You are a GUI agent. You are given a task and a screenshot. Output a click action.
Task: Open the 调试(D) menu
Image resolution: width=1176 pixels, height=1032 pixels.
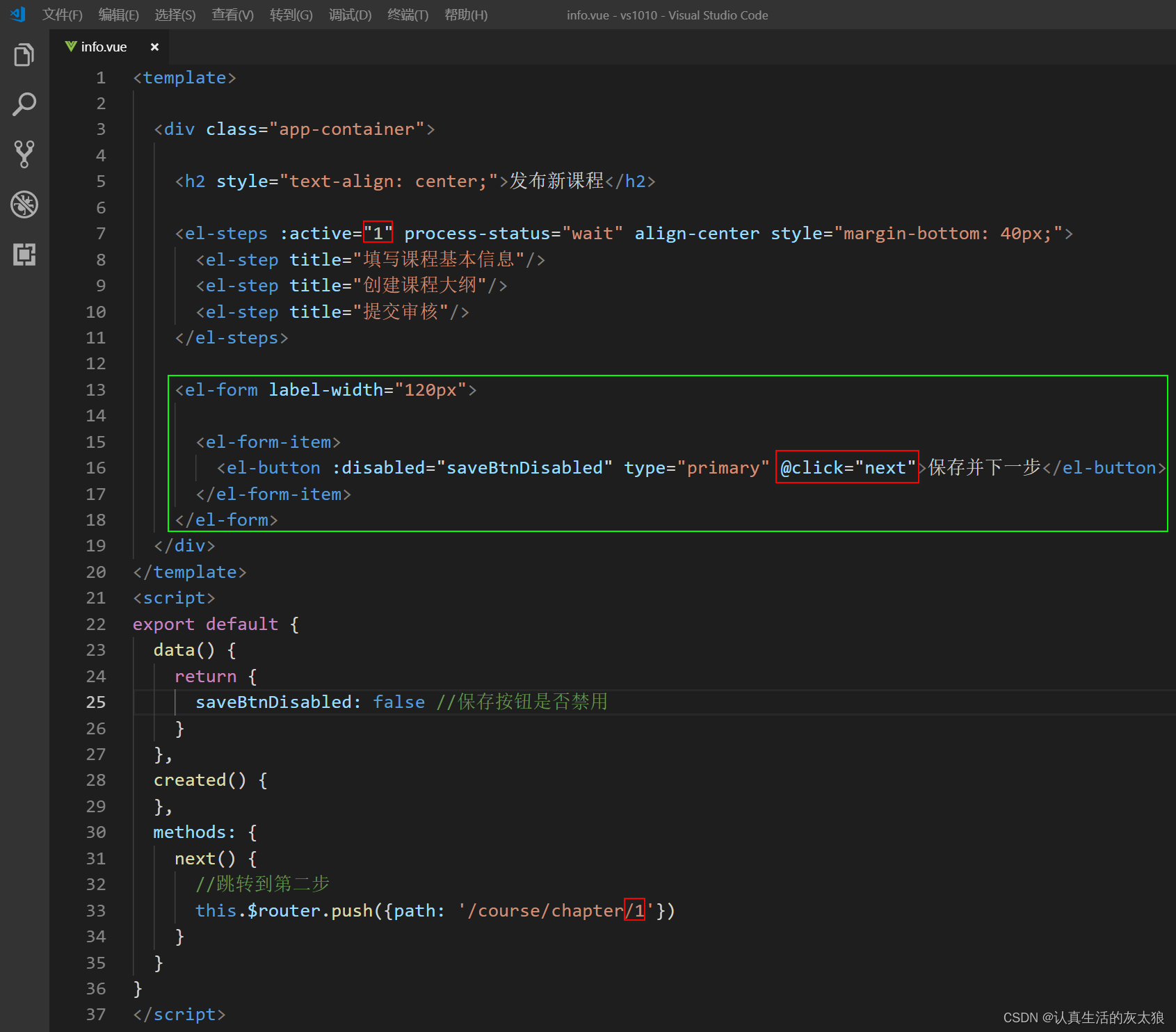(x=351, y=15)
